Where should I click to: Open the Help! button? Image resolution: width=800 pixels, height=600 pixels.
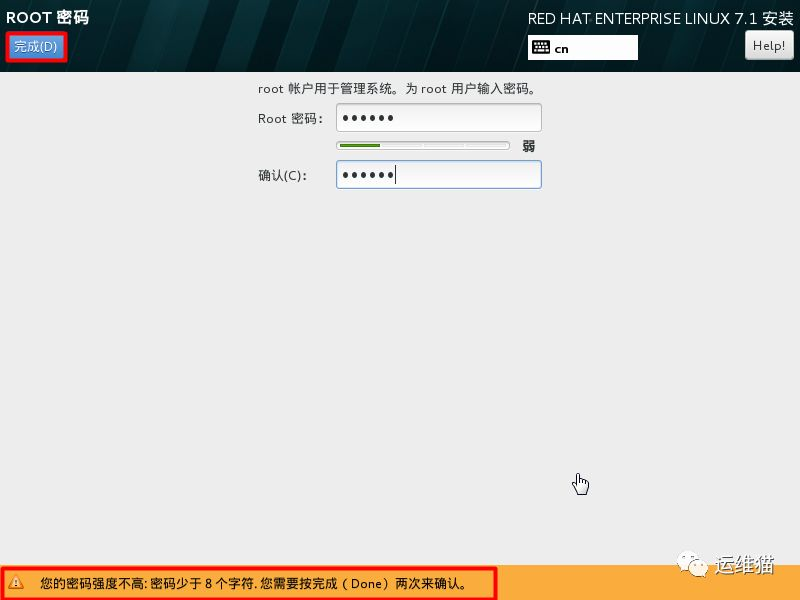click(769, 45)
